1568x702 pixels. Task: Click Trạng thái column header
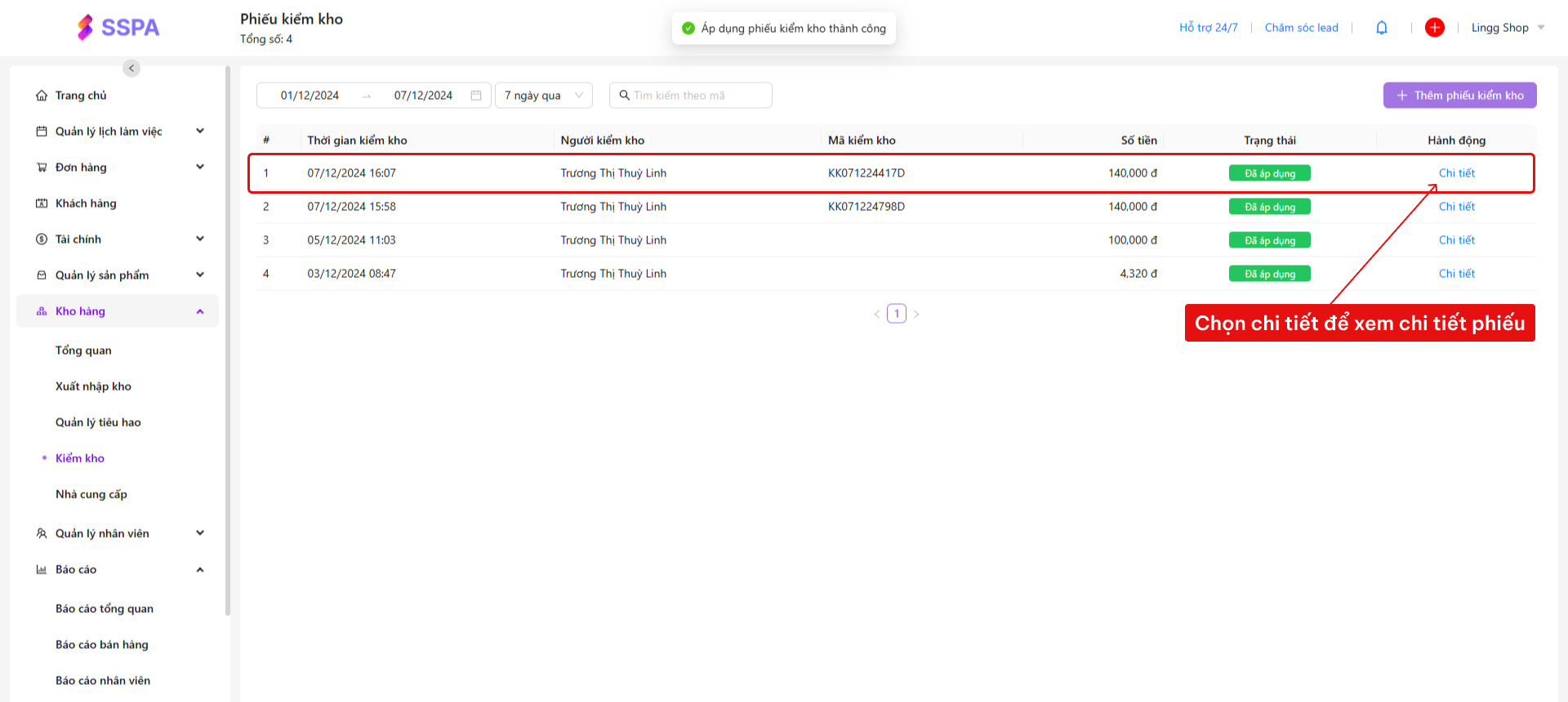pyautogui.click(x=1270, y=141)
